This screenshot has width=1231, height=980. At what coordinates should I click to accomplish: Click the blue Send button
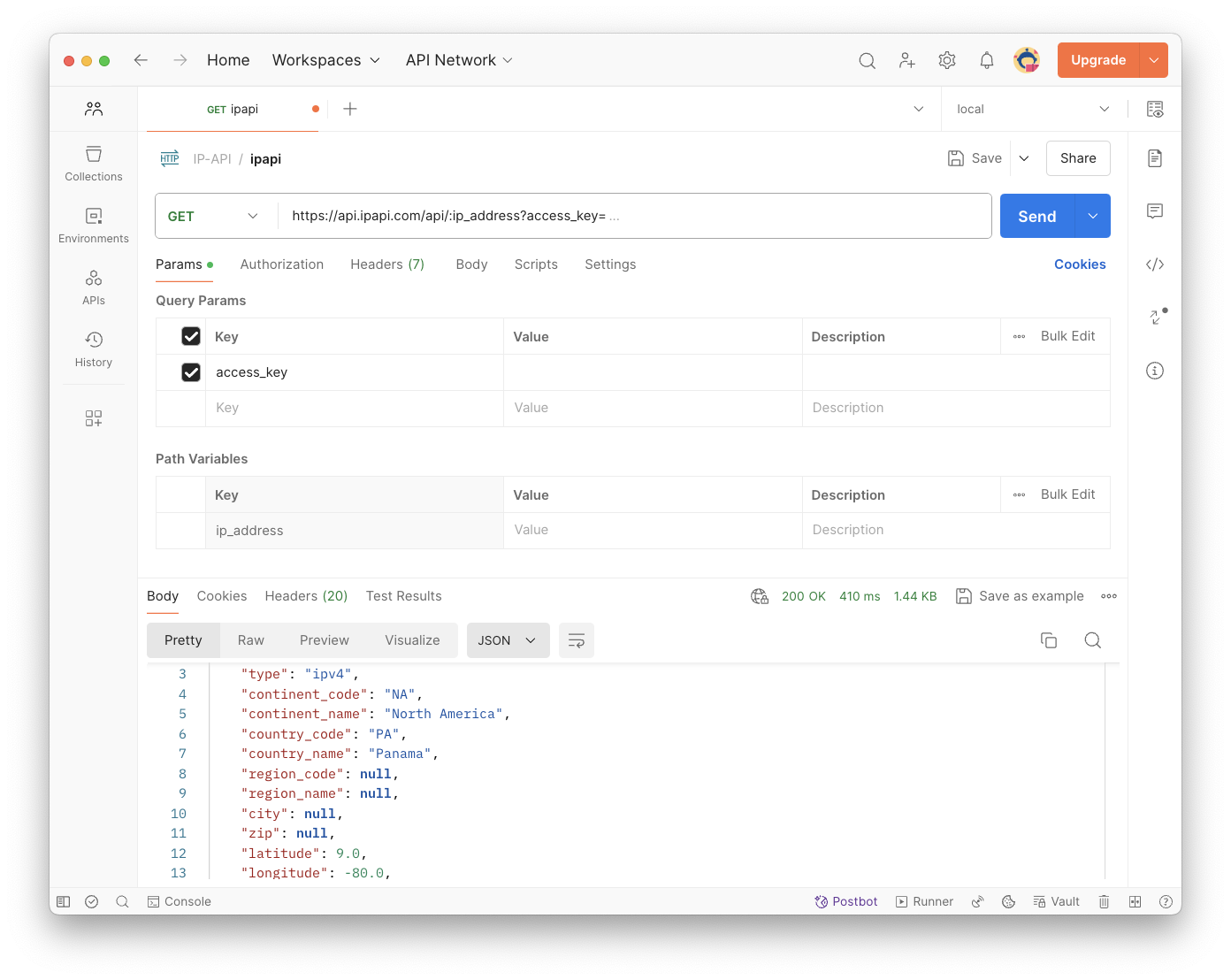[x=1036, y=216]
